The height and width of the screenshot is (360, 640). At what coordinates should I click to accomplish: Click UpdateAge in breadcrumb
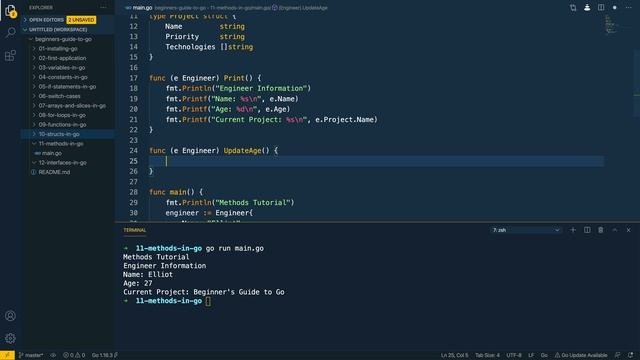pos(303,7)
